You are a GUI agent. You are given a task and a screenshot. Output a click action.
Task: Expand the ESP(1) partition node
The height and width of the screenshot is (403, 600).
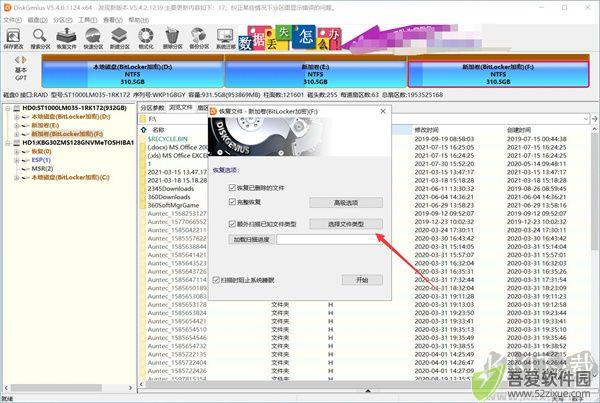[17, 160]
